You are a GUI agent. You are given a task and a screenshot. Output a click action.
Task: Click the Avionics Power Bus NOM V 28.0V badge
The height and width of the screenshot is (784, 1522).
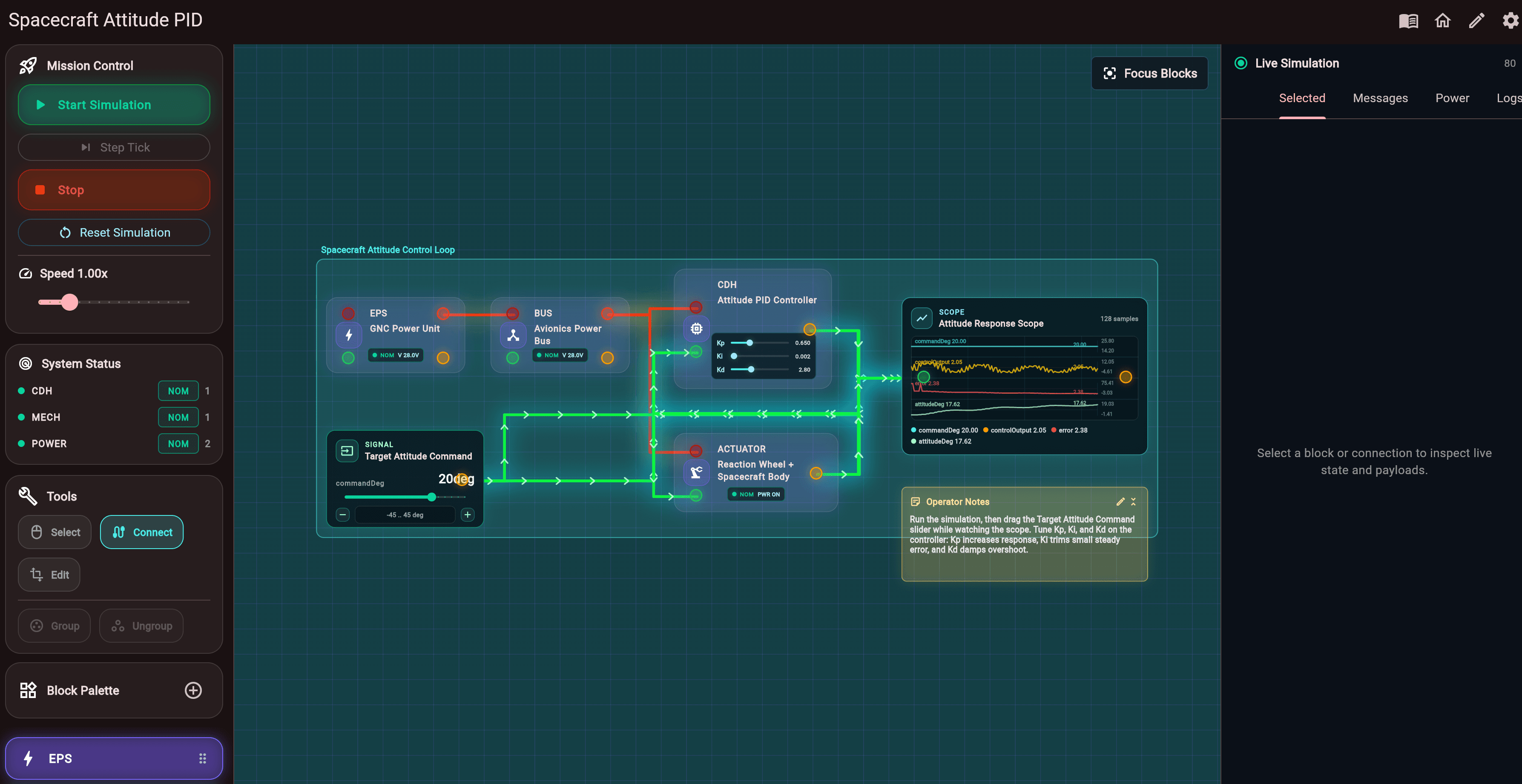[x=560, y=355]
